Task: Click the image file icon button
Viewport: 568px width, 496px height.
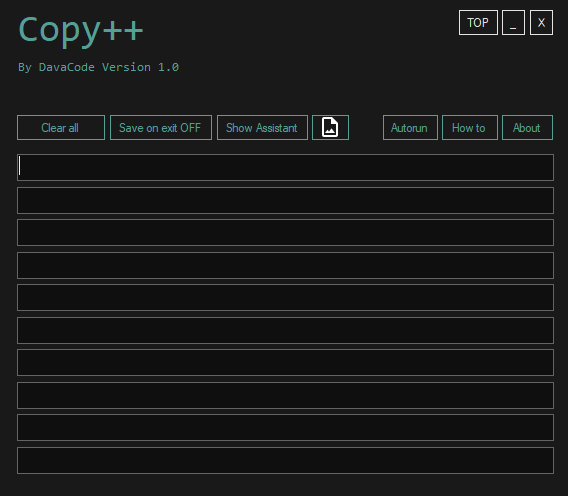Action: [330, 128]
